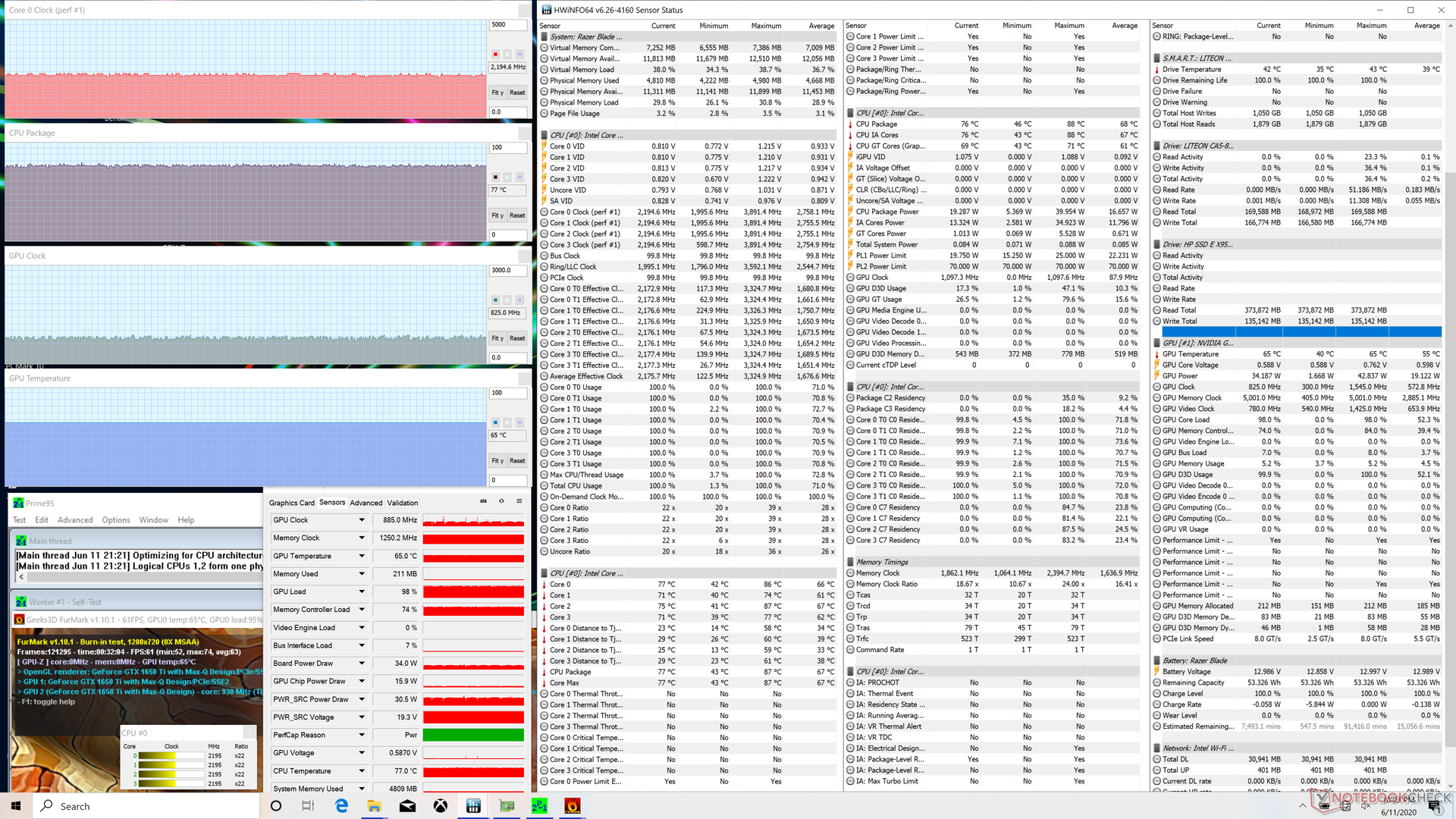Open Task View on taskbar
The image size is (1456, 819).
(x=308, y=806)
